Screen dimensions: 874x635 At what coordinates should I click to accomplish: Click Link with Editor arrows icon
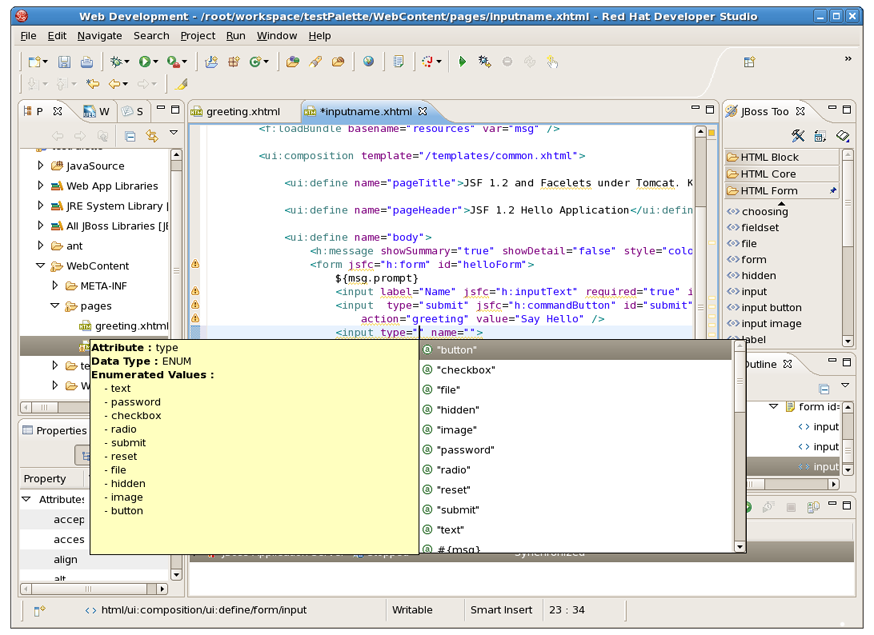point(152,136)
